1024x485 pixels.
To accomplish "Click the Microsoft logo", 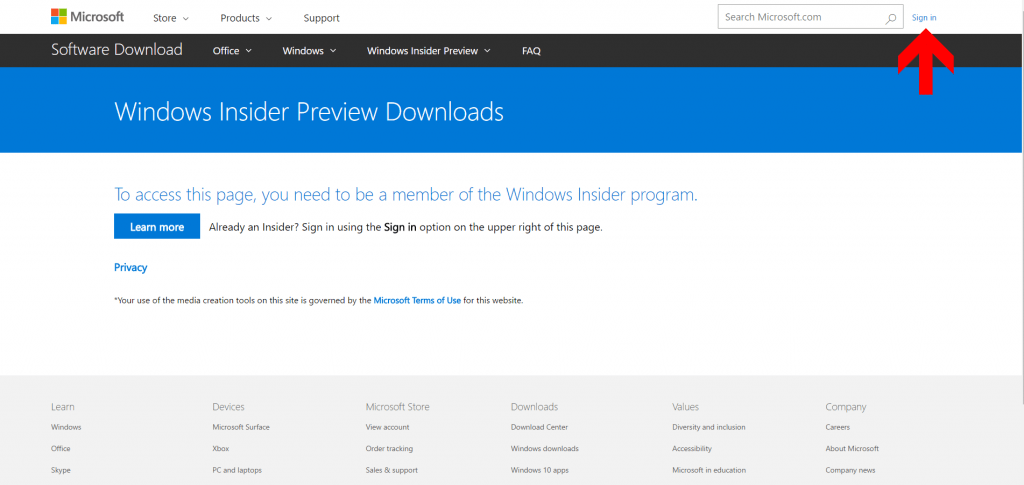I will click(88, 17).
